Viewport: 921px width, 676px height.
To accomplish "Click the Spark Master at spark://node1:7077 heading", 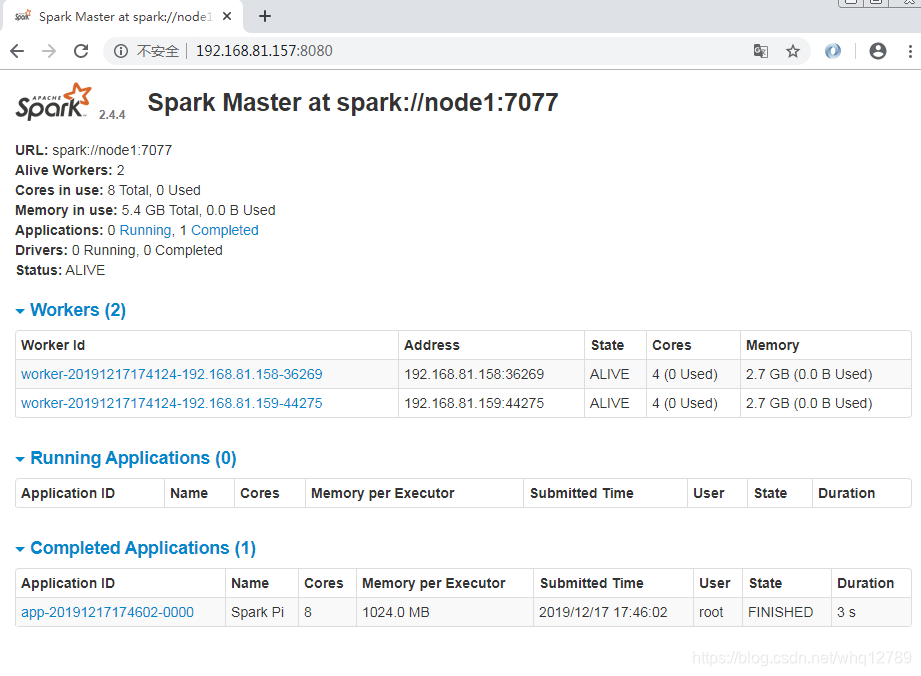I will (x=352, y=103).
